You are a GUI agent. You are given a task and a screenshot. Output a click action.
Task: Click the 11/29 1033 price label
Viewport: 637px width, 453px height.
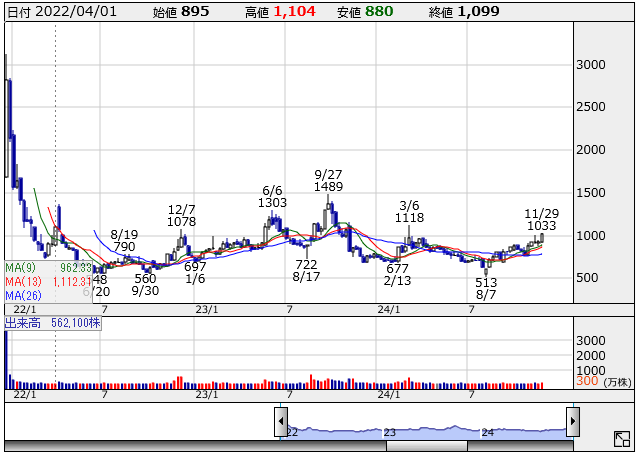click(x=541, y=220)
